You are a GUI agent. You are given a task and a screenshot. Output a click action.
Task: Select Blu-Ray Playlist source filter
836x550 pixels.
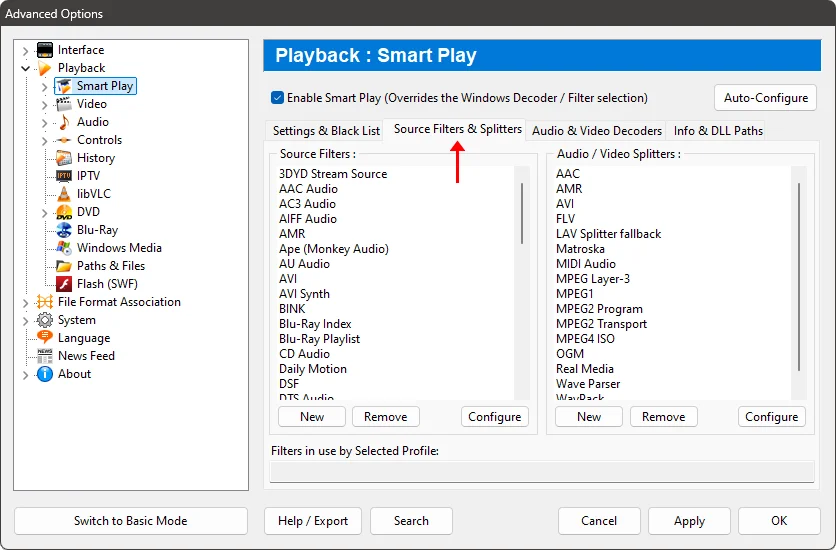pos(319,339)
